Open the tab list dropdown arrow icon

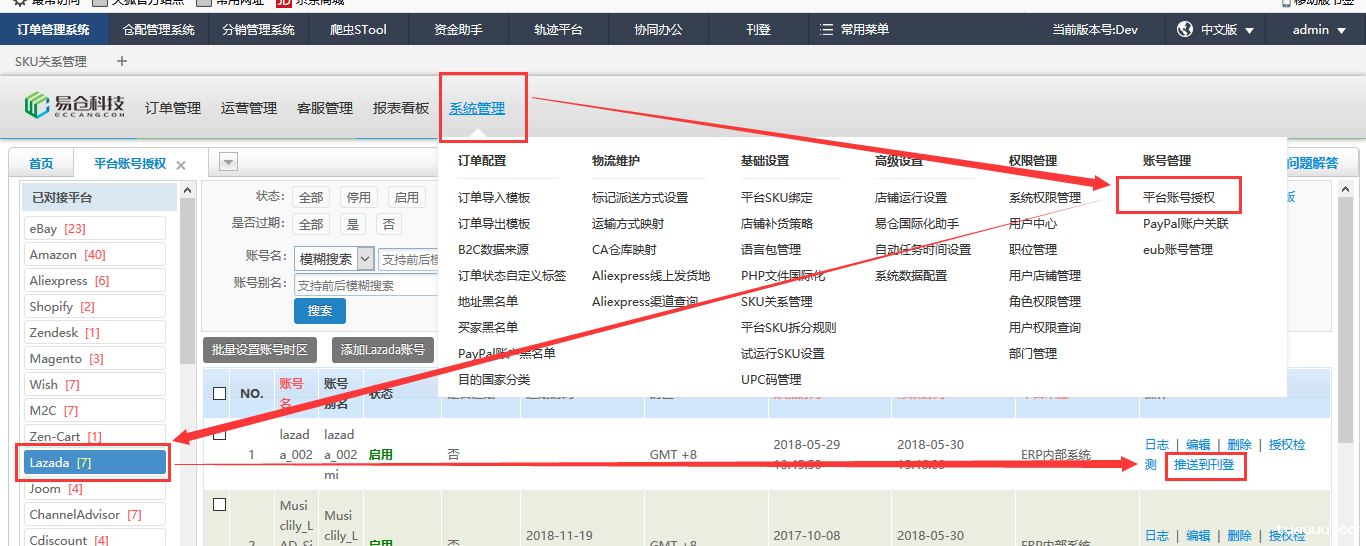coord(228,163)
